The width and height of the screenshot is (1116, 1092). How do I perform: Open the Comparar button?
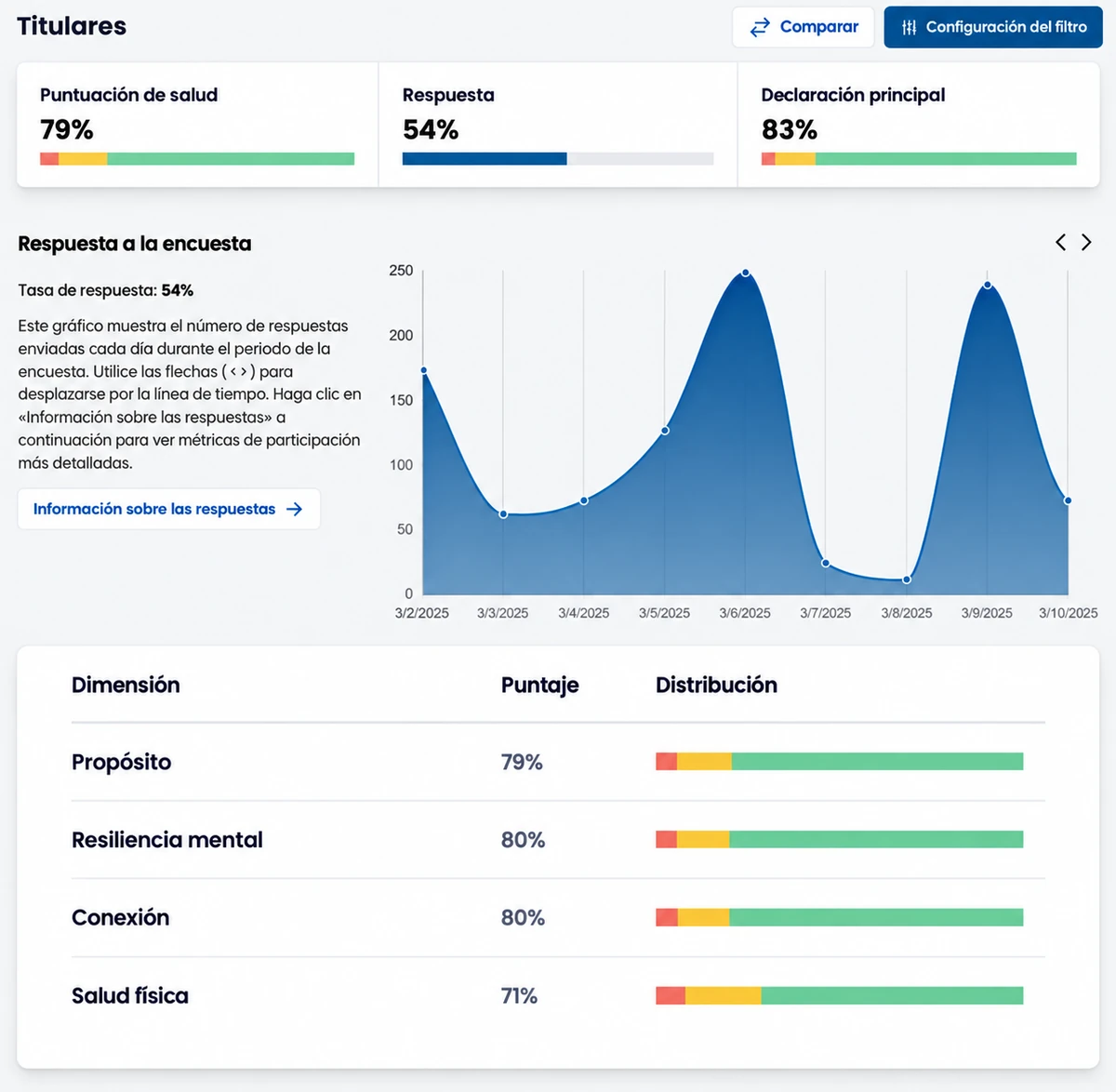tap(804, 27)
